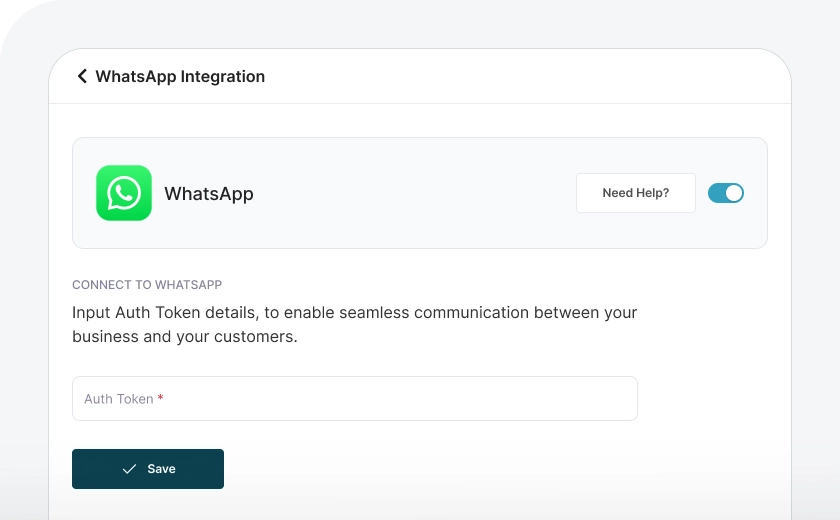Click the Auth Token placeholder label
Screen dimensions: 840x520
pos(118,399)
